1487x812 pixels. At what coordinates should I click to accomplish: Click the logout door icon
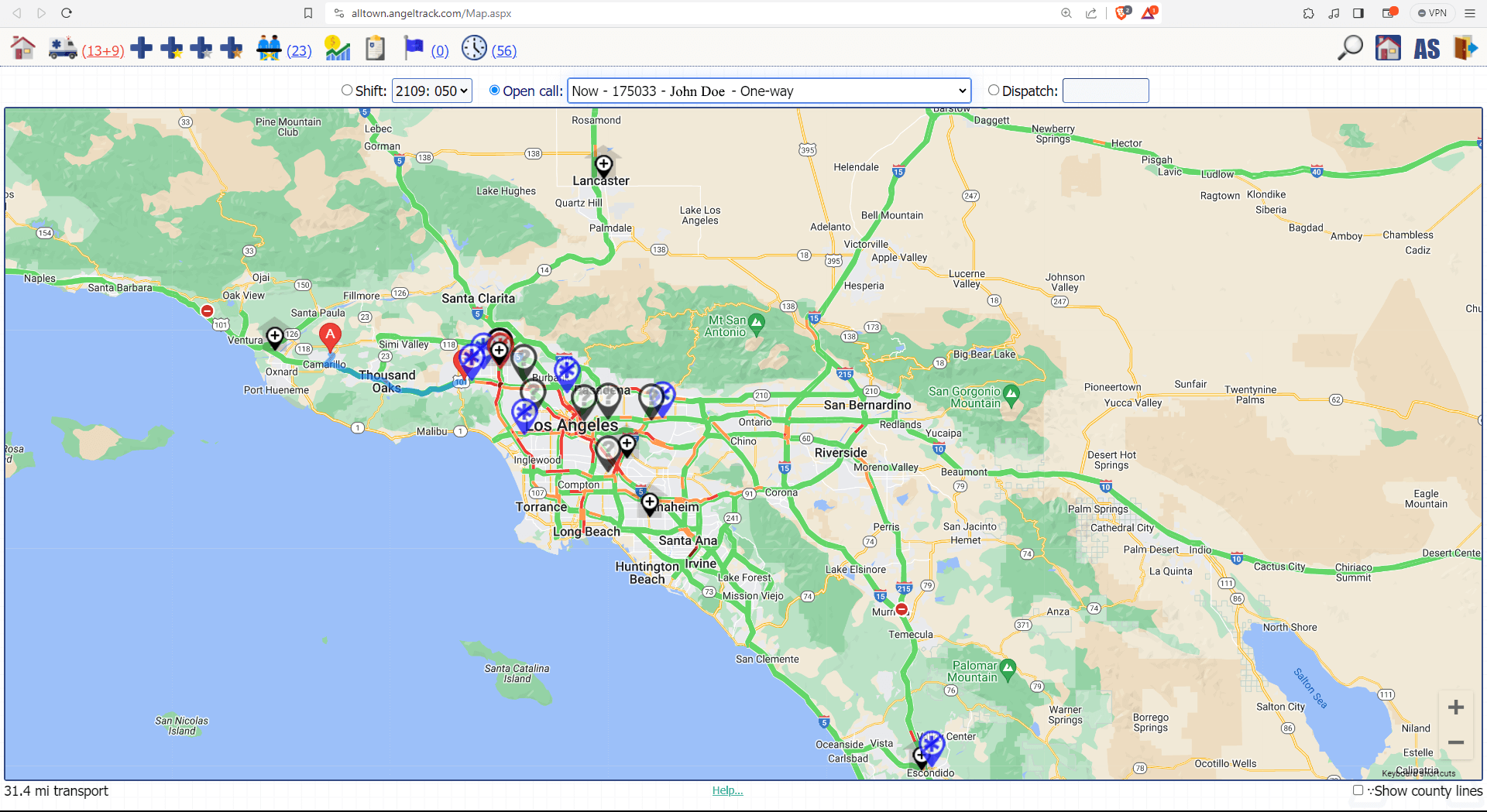pyautogui.click(x=1465, y=48)
